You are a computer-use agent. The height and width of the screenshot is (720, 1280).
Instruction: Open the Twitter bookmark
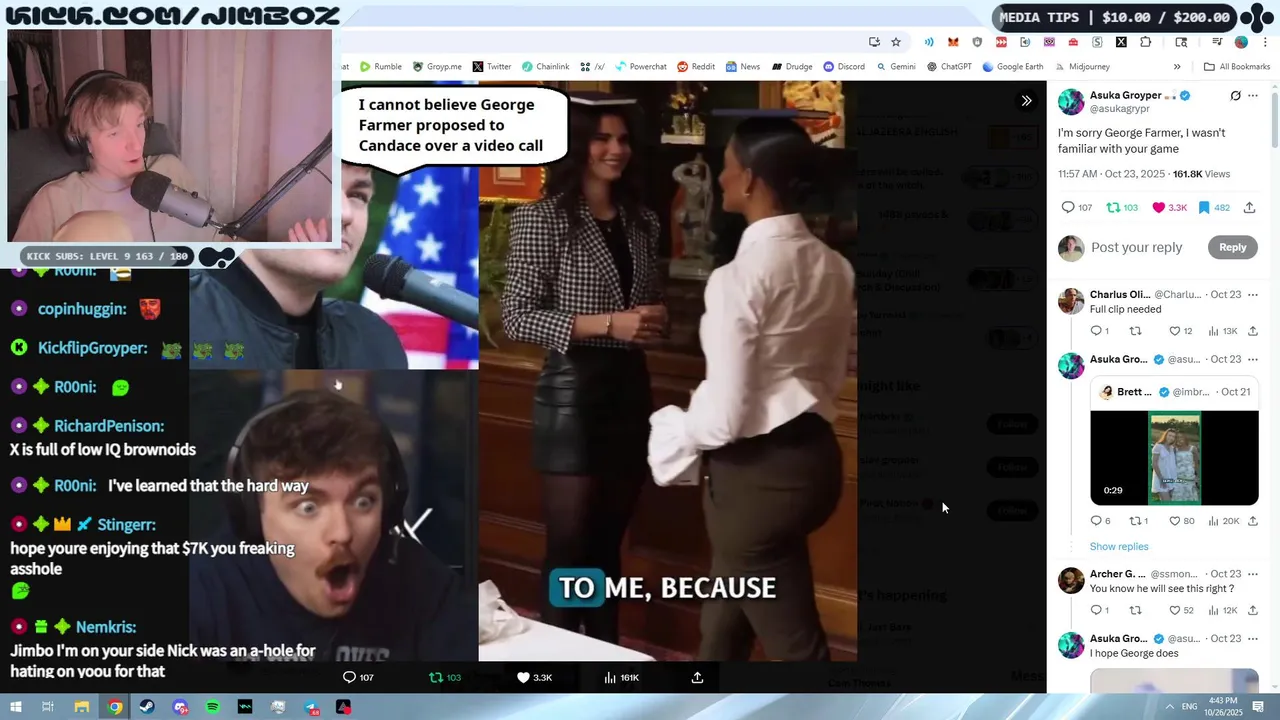click(492, 67)
